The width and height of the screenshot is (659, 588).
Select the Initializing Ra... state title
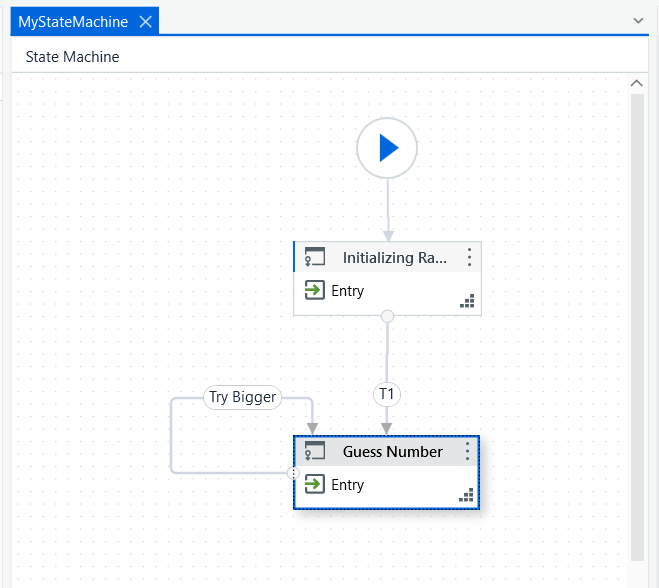click(x=395, y=258)
